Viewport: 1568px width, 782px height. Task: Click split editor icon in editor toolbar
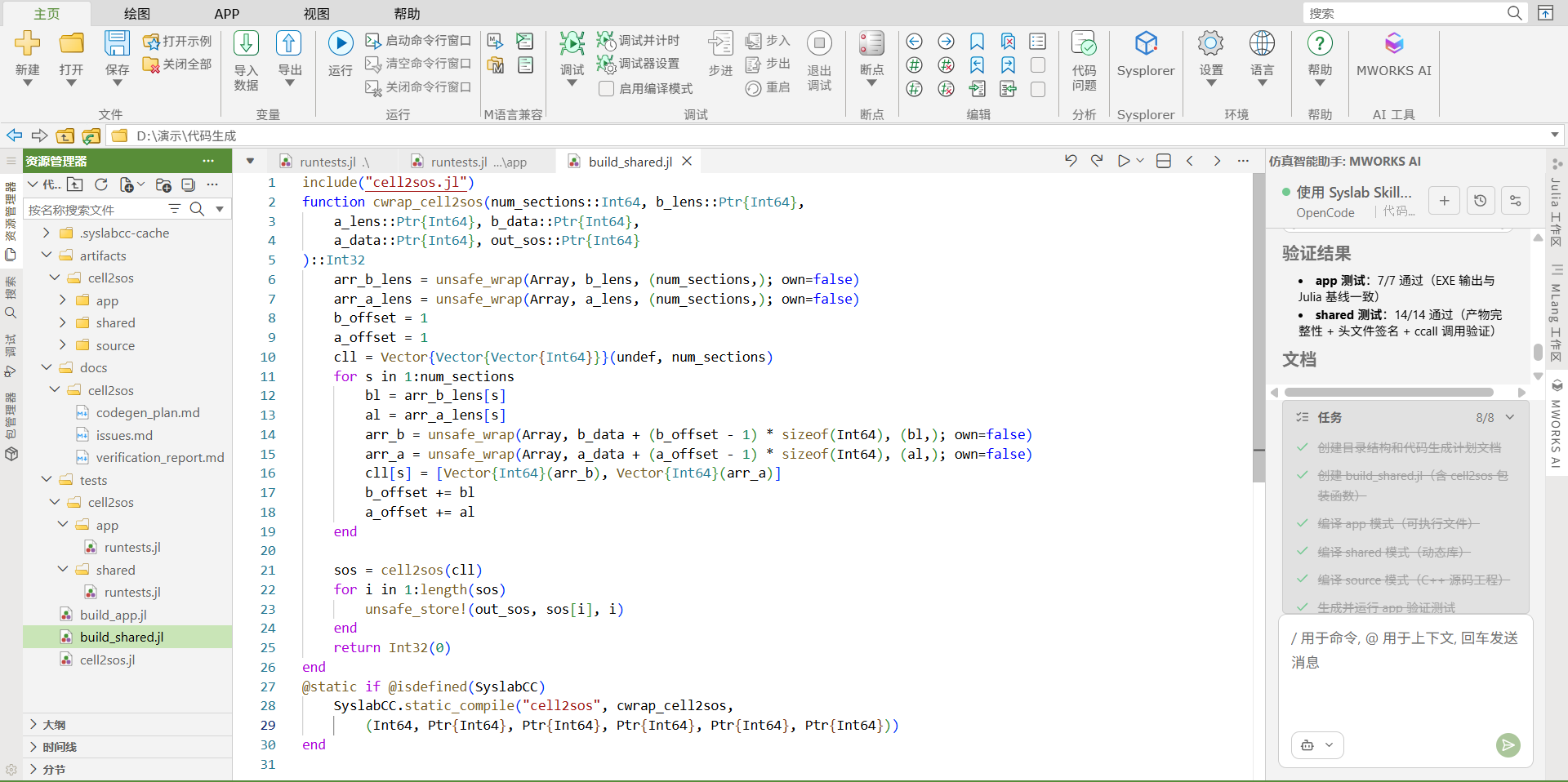1164,161
